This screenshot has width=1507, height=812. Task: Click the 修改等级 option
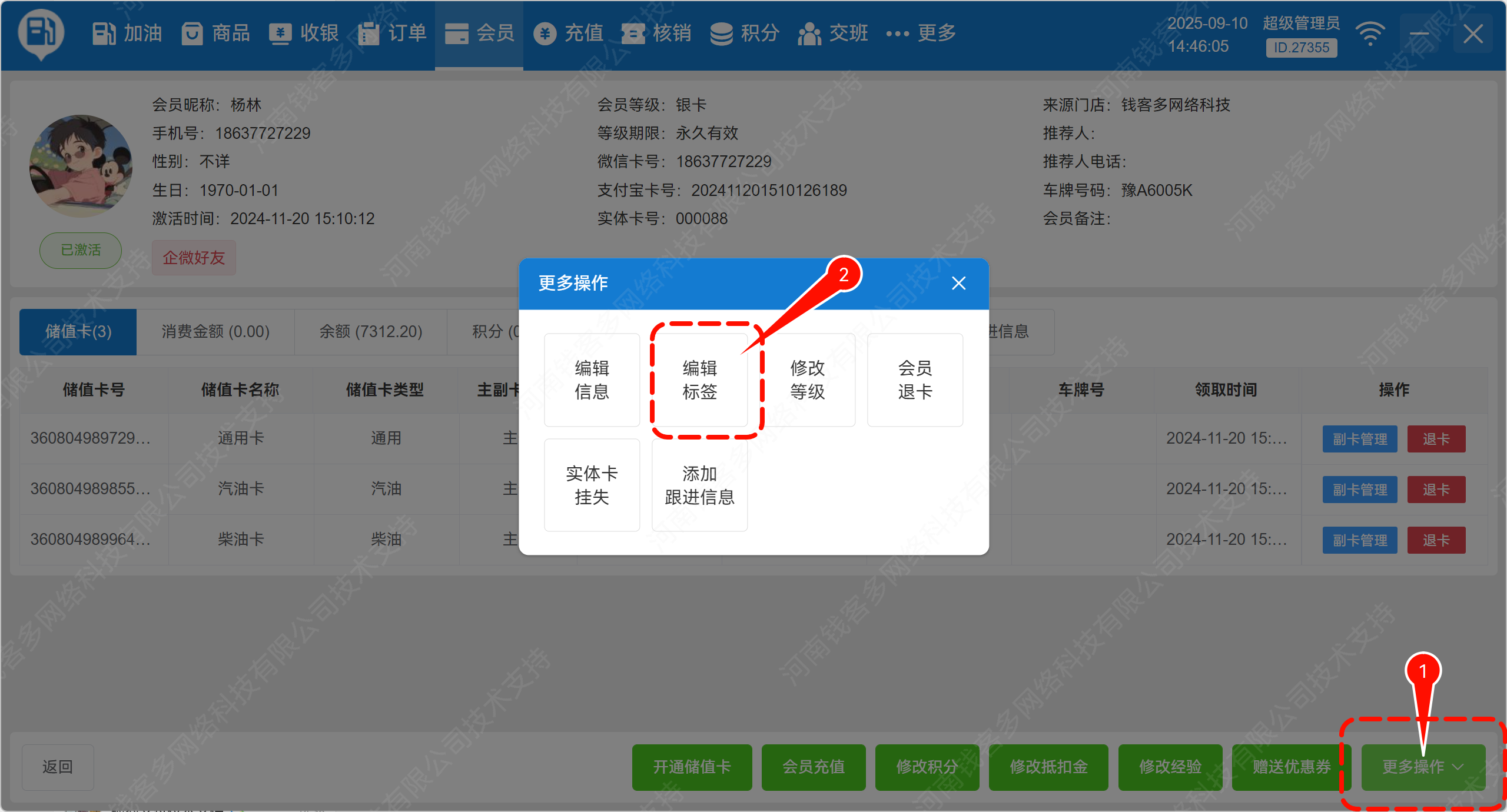807,380
